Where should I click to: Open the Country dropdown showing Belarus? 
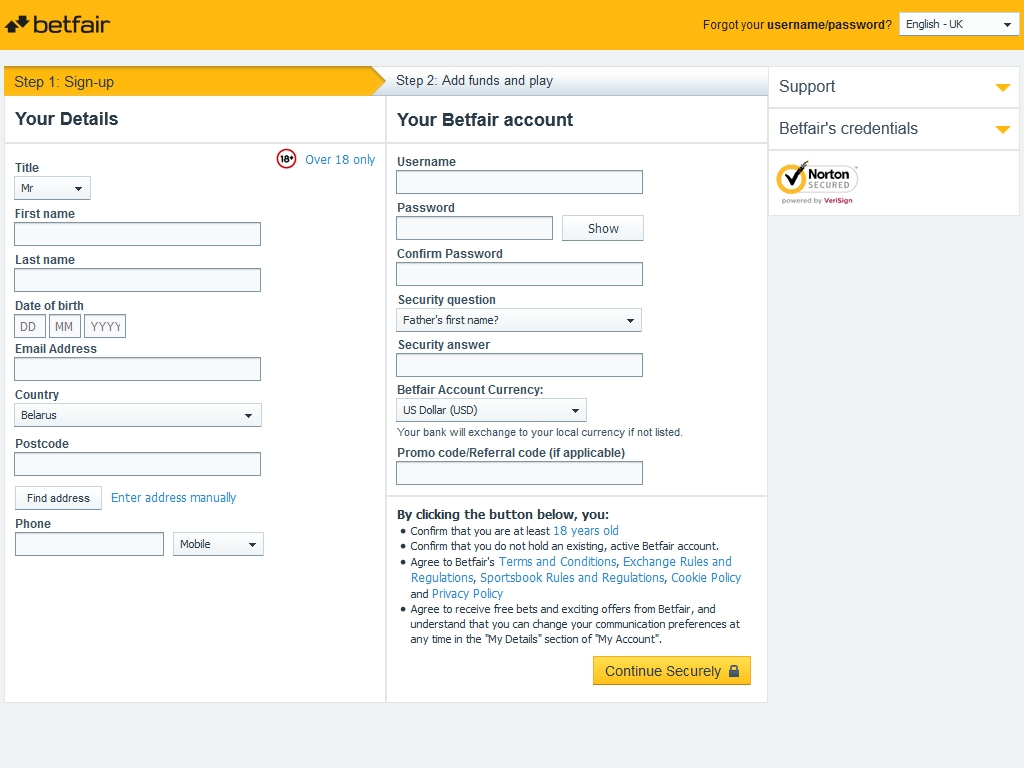point(137,415)
